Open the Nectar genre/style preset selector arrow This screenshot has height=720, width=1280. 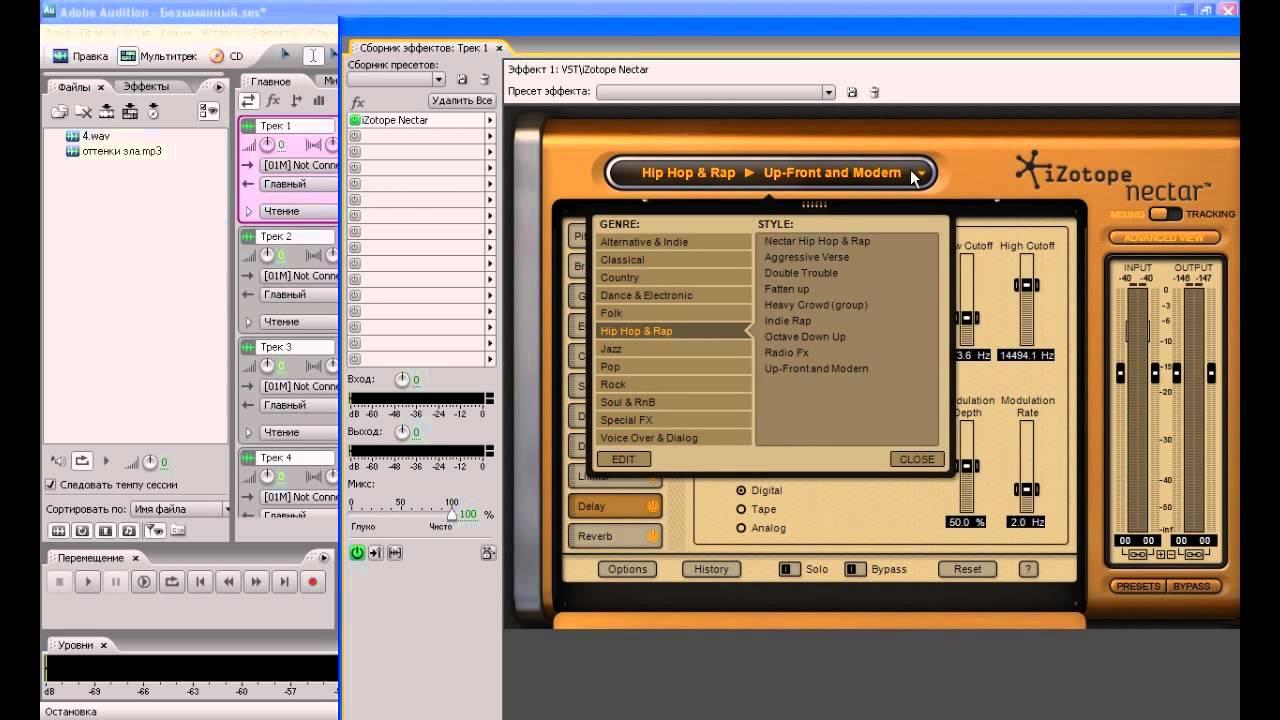point(919,172)
